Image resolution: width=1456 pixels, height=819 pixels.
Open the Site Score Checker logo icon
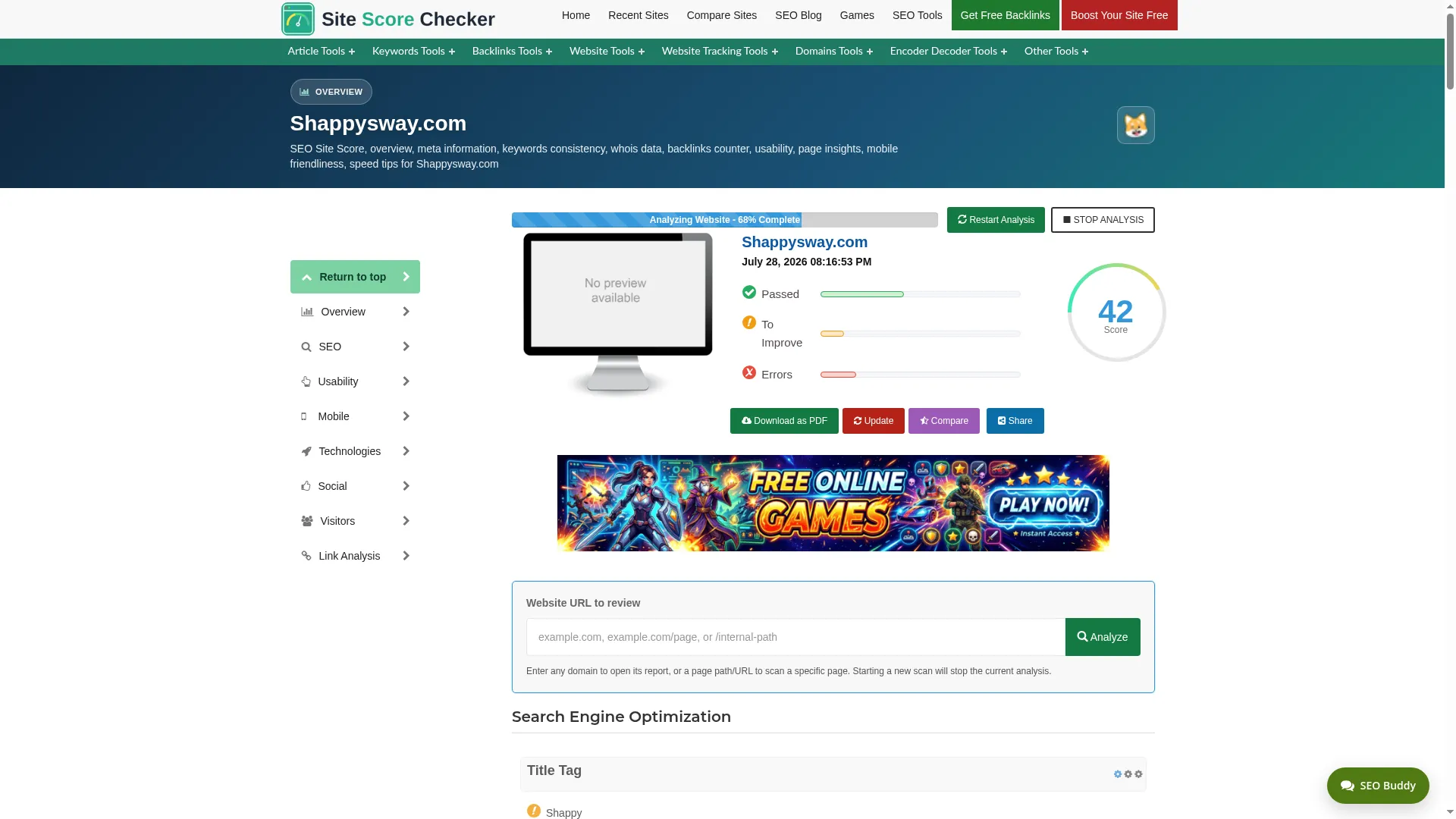point(297,19)
